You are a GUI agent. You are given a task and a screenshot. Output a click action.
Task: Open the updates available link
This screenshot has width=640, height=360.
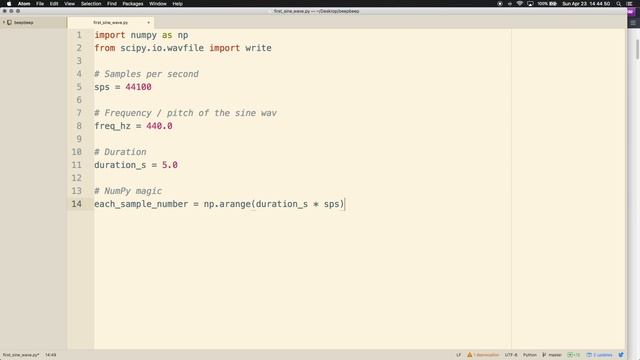click(600, 355)
